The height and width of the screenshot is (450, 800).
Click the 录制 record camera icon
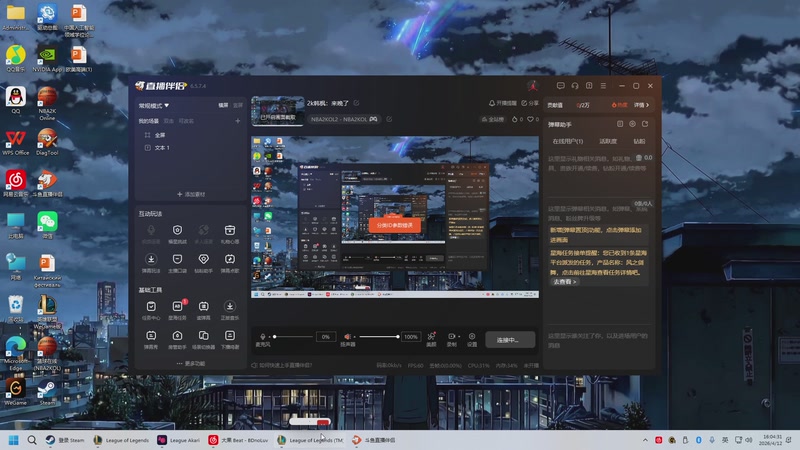click(x=451, y=336)
